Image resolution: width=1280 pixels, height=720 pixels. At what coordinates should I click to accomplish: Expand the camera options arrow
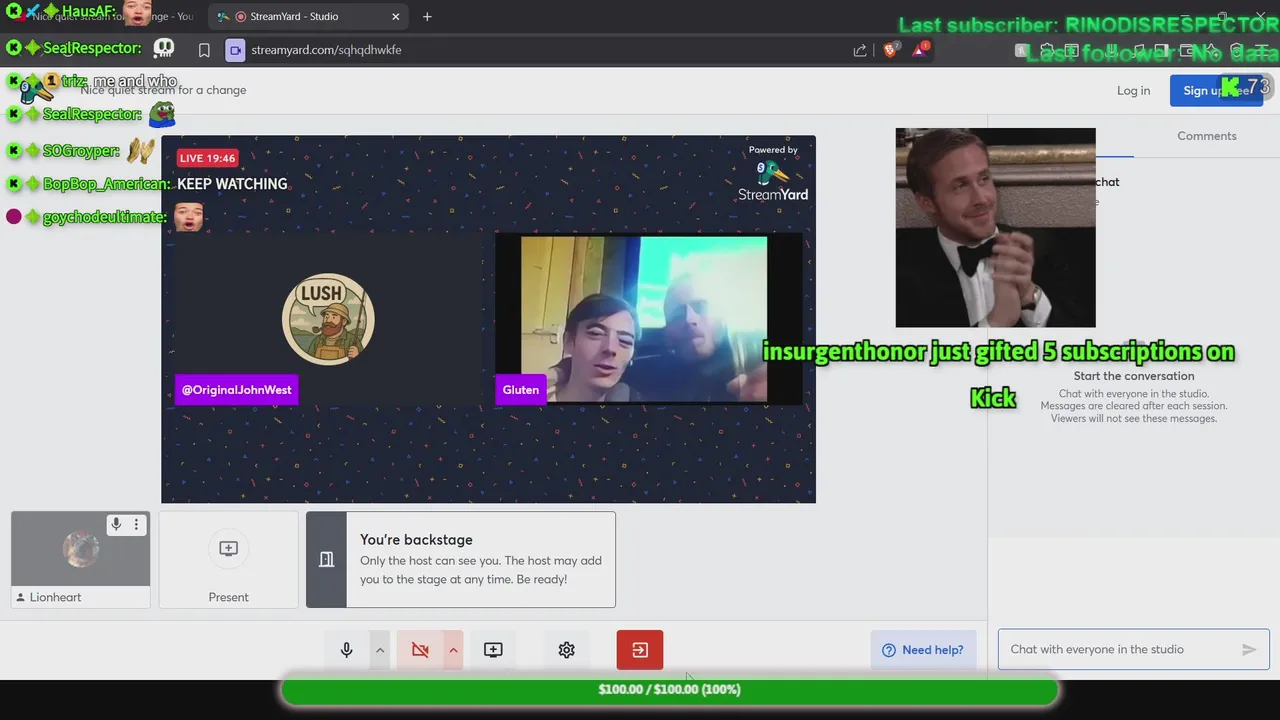[453, 650]
